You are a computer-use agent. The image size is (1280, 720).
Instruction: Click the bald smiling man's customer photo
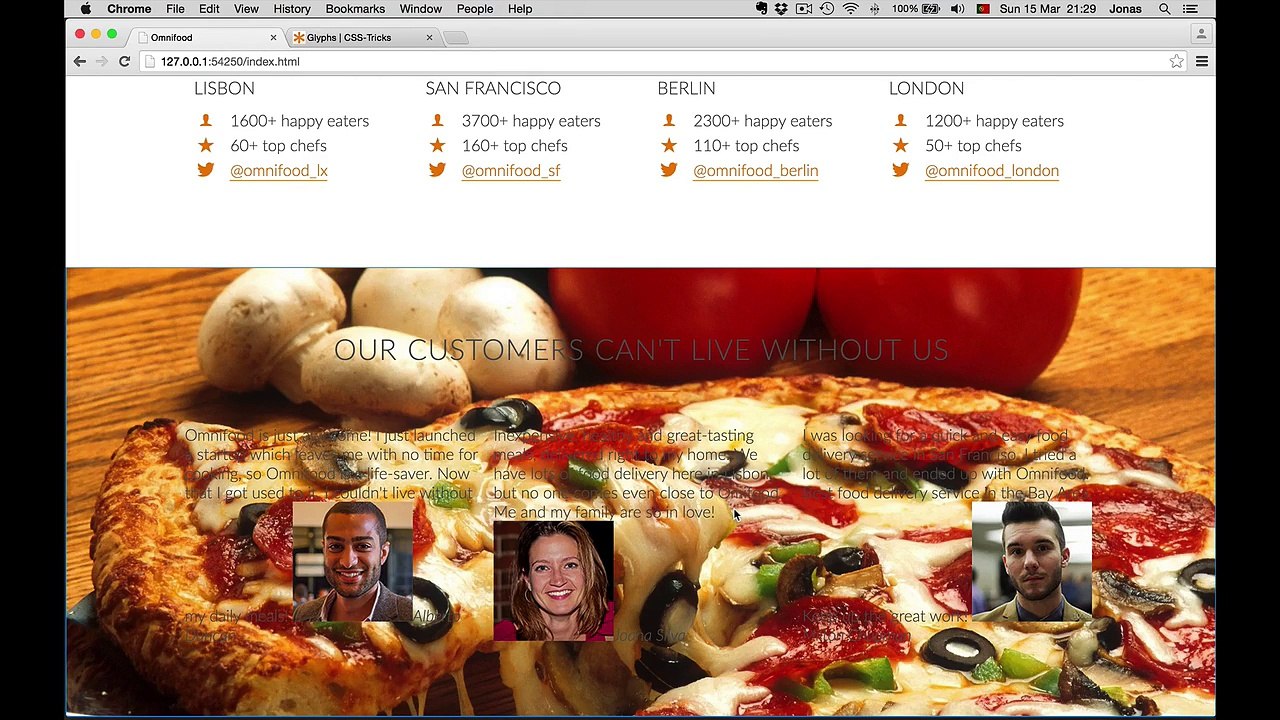(x=353, y=562)
